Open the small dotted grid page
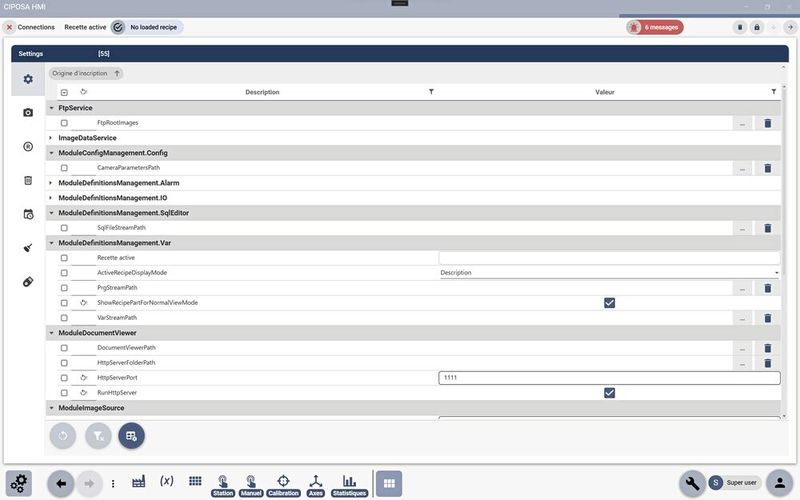The width and height of the screenshot is (800, 500). point(195,481)
